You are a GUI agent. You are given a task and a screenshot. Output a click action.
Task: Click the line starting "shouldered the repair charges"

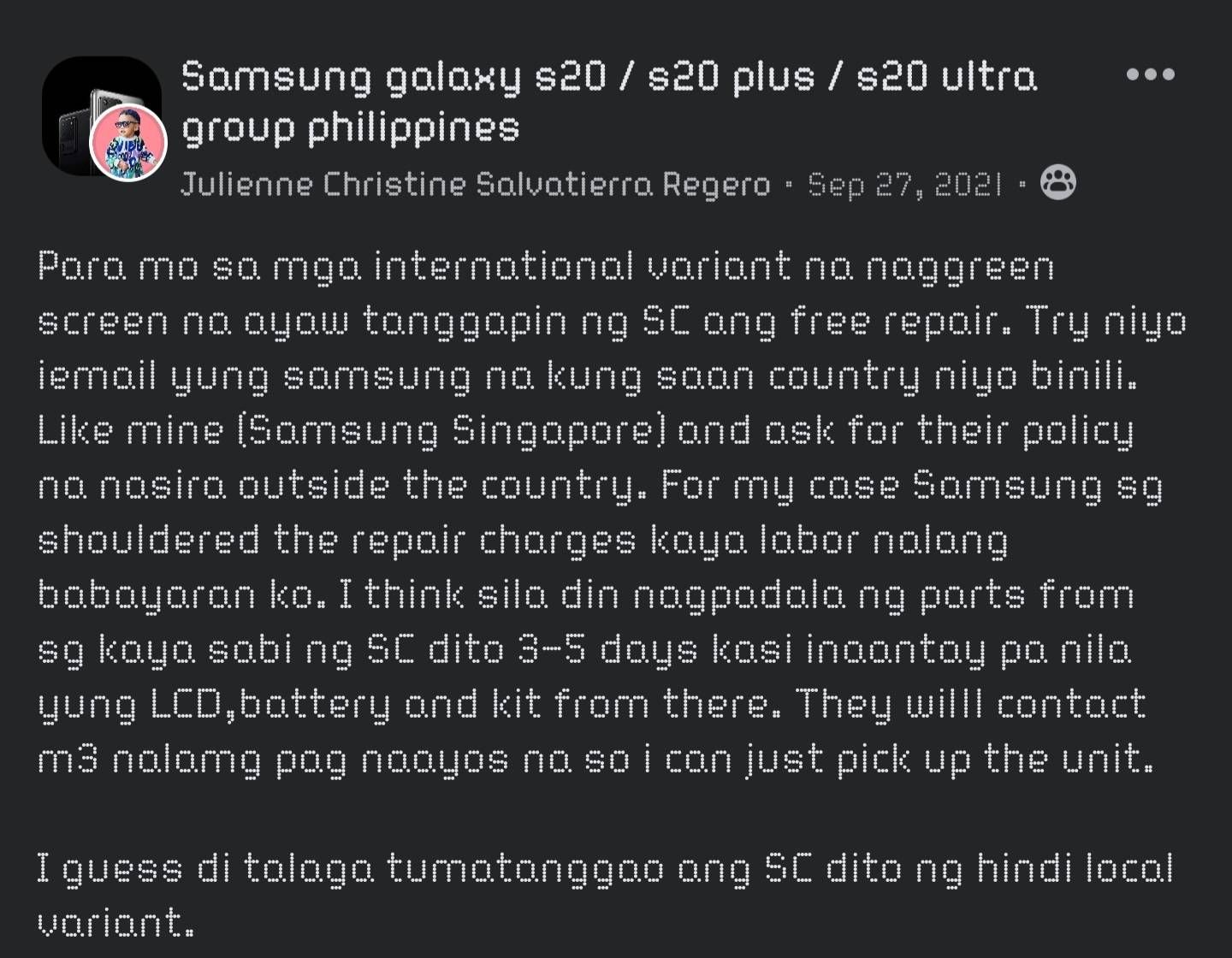click(523, 541)
